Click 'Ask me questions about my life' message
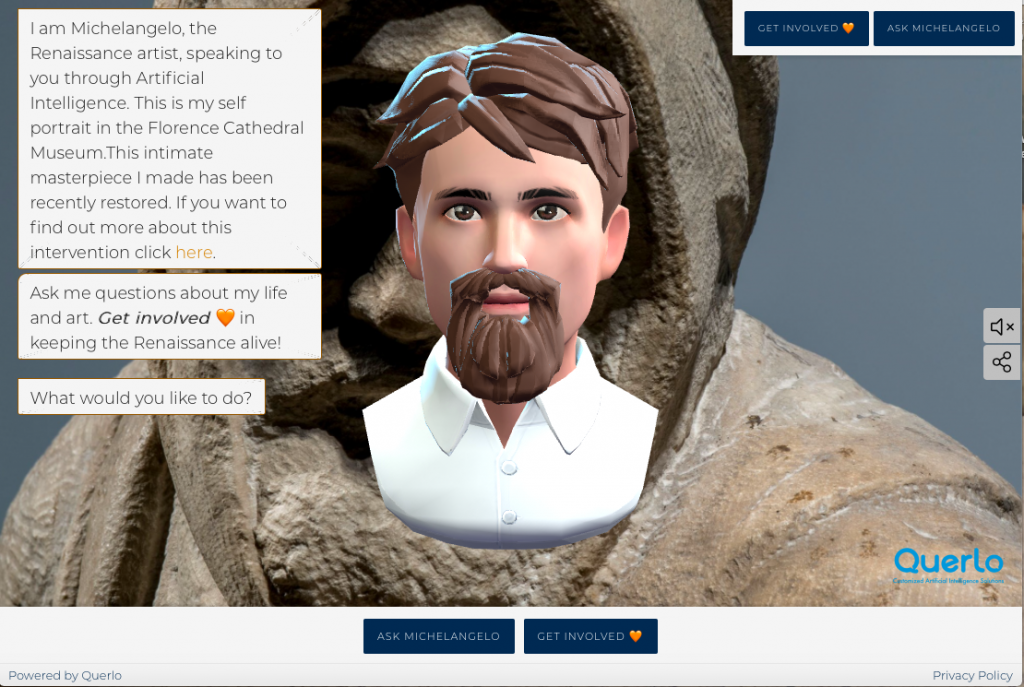This screenshot has height=687, width=1024. coord(170,317)
